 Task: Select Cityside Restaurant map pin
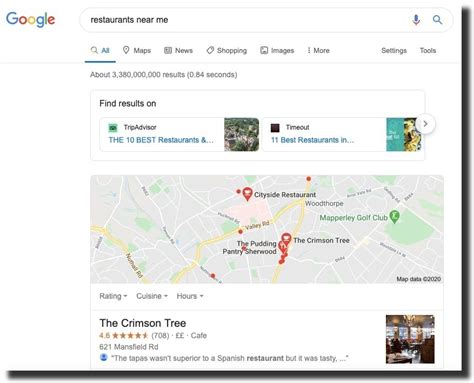247,194
